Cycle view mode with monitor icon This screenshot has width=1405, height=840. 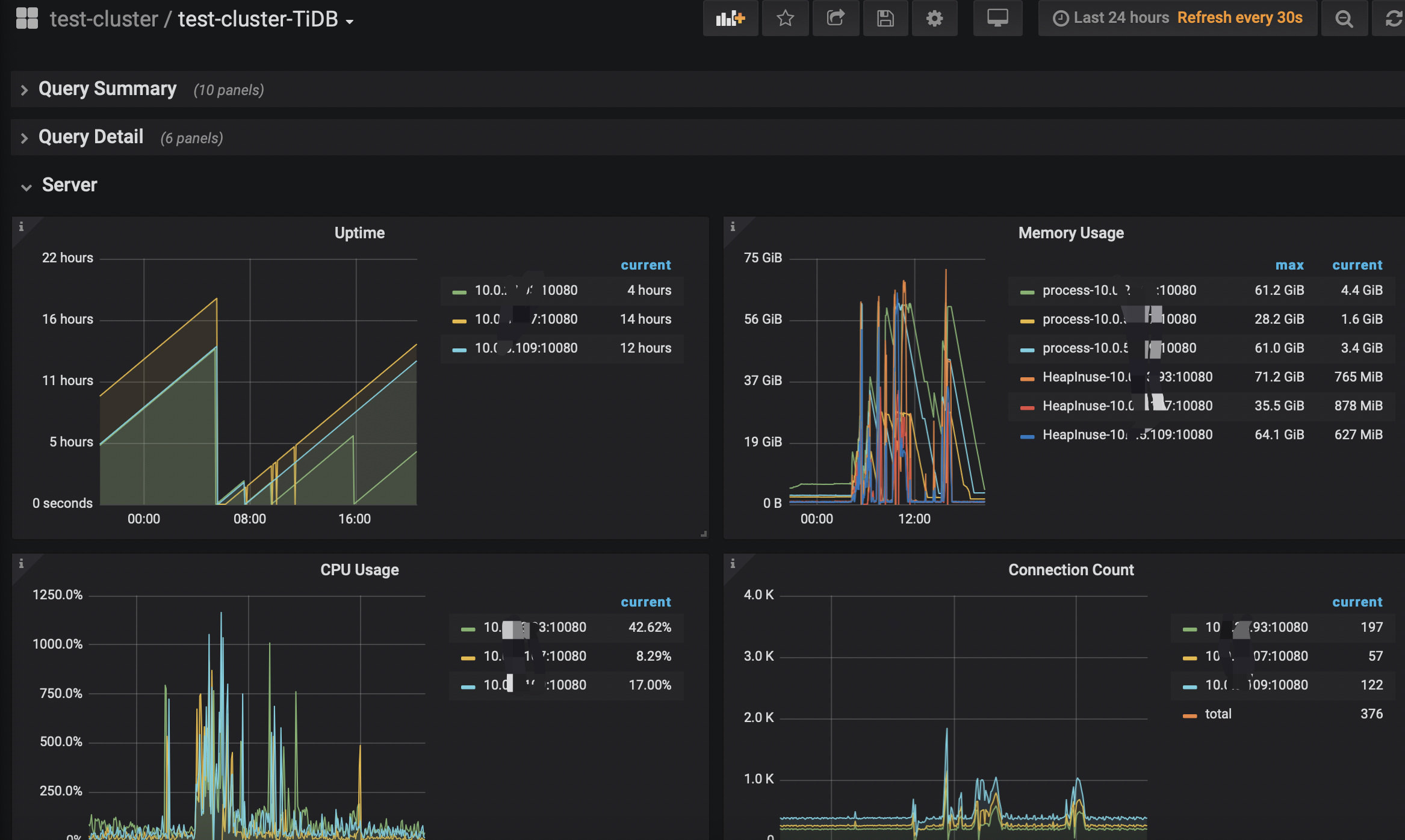[x=997, y=19]
